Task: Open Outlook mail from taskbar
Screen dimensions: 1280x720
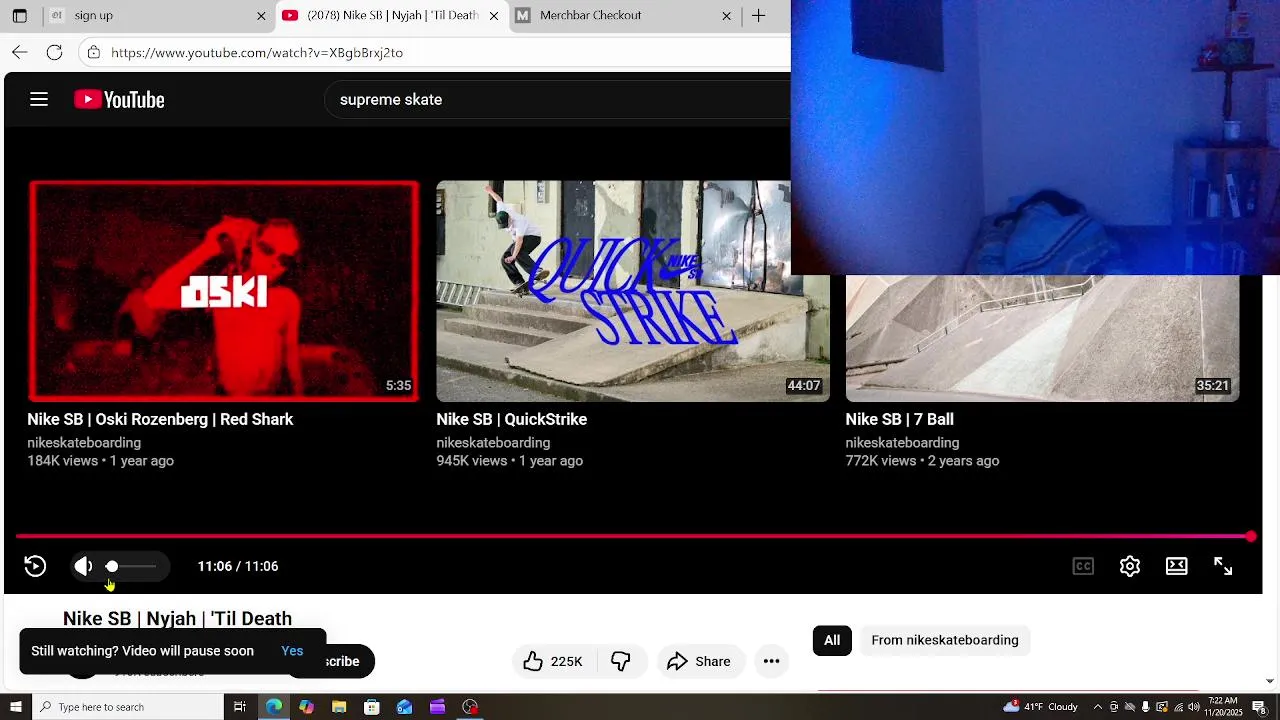Action: tap(405, 707)
